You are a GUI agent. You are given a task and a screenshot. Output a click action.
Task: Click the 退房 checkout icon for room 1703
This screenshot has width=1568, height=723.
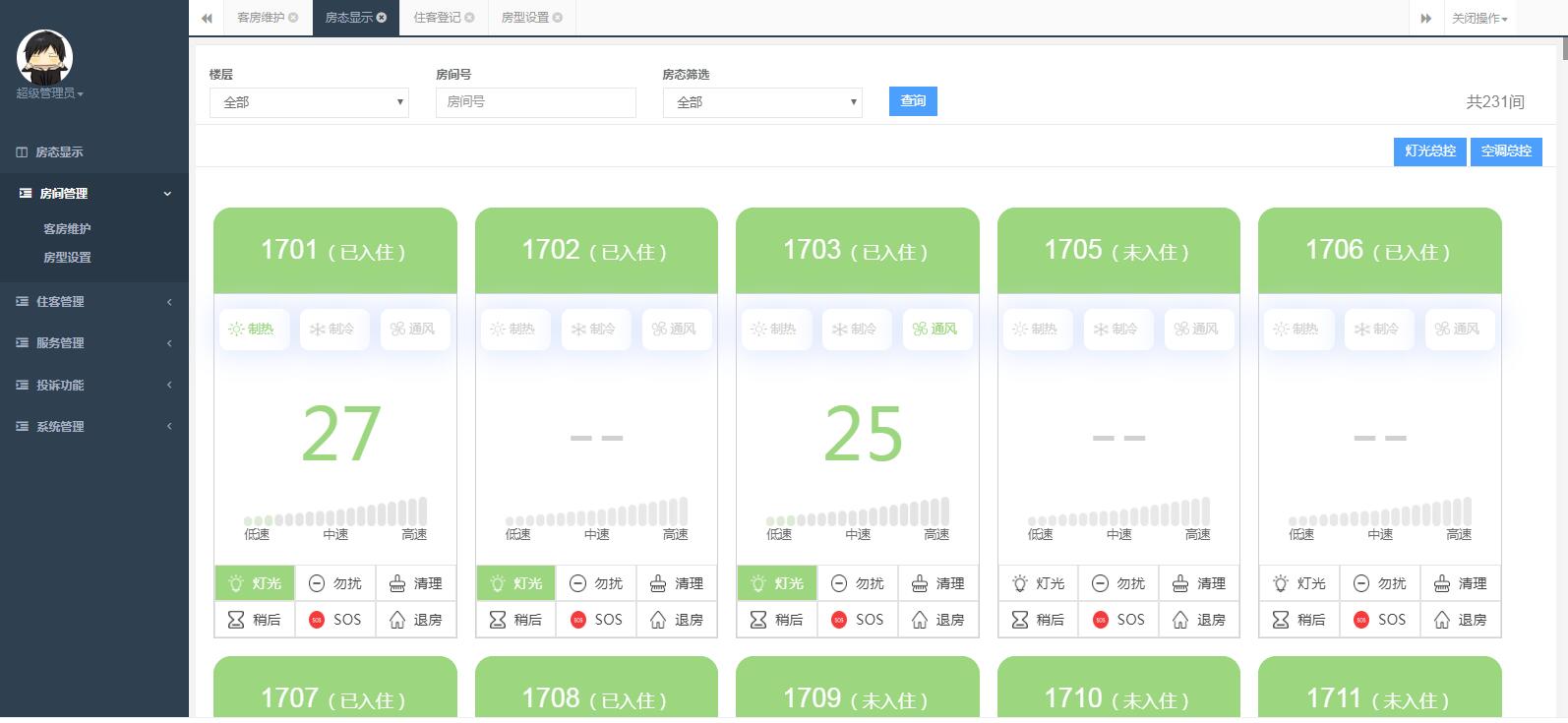[920, 620]
